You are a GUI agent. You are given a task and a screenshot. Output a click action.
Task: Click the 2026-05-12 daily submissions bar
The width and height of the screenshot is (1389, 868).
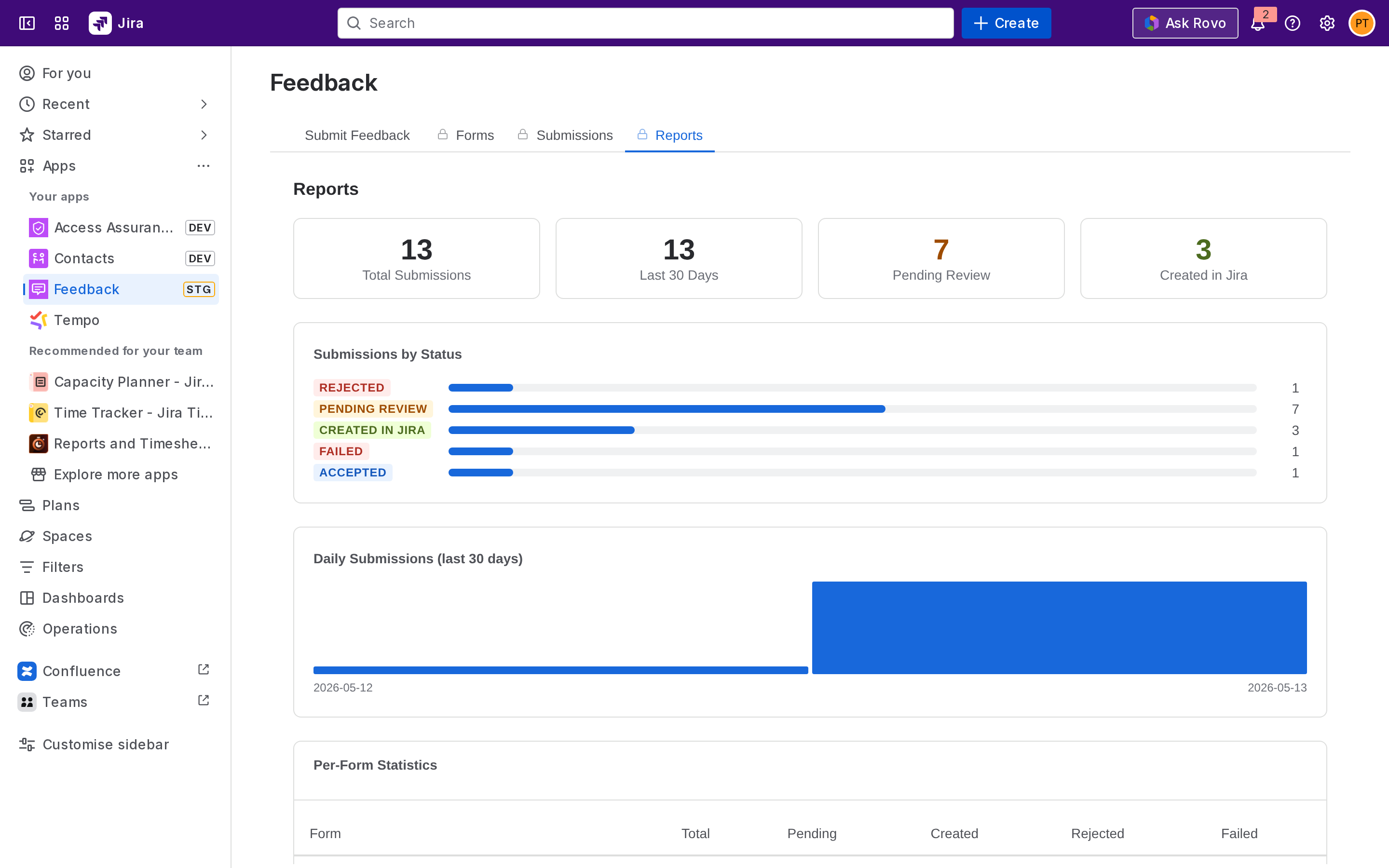coord(561,670)
